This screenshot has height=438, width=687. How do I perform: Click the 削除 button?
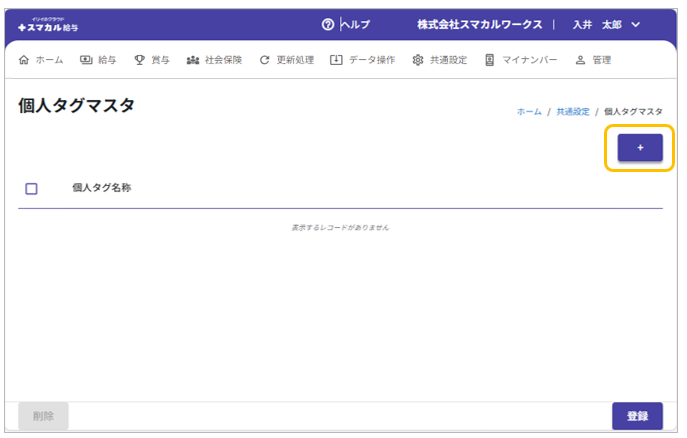pyautogui.click(x=43, y=416)
